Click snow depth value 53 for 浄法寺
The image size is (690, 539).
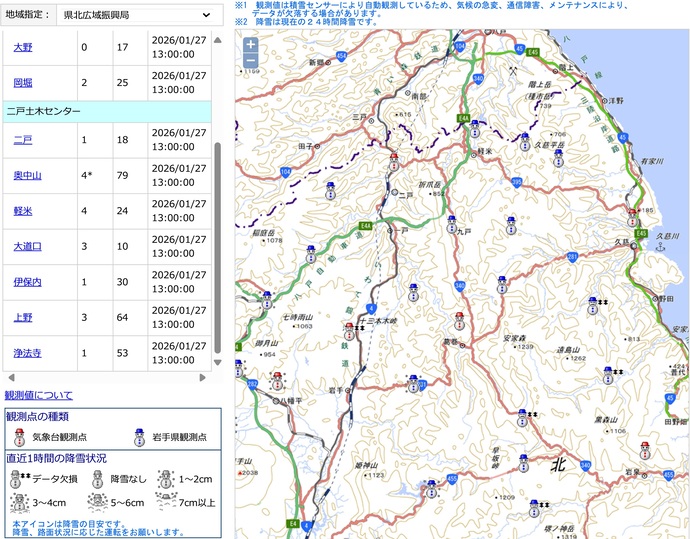coord(122,353)
